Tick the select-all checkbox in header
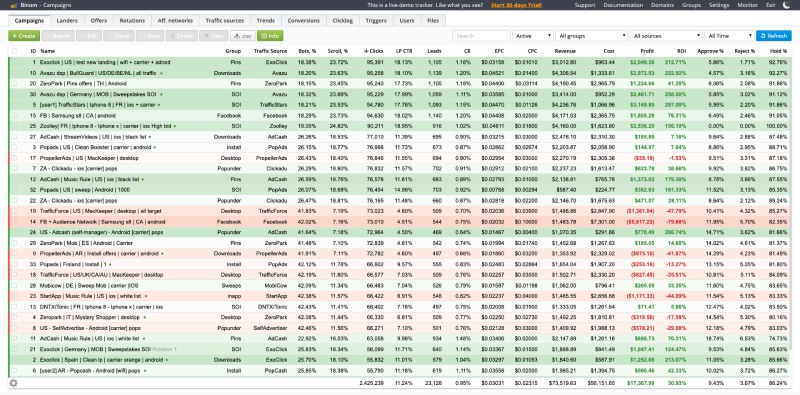This screenshot has width=800, height=395. coord(14,51)
